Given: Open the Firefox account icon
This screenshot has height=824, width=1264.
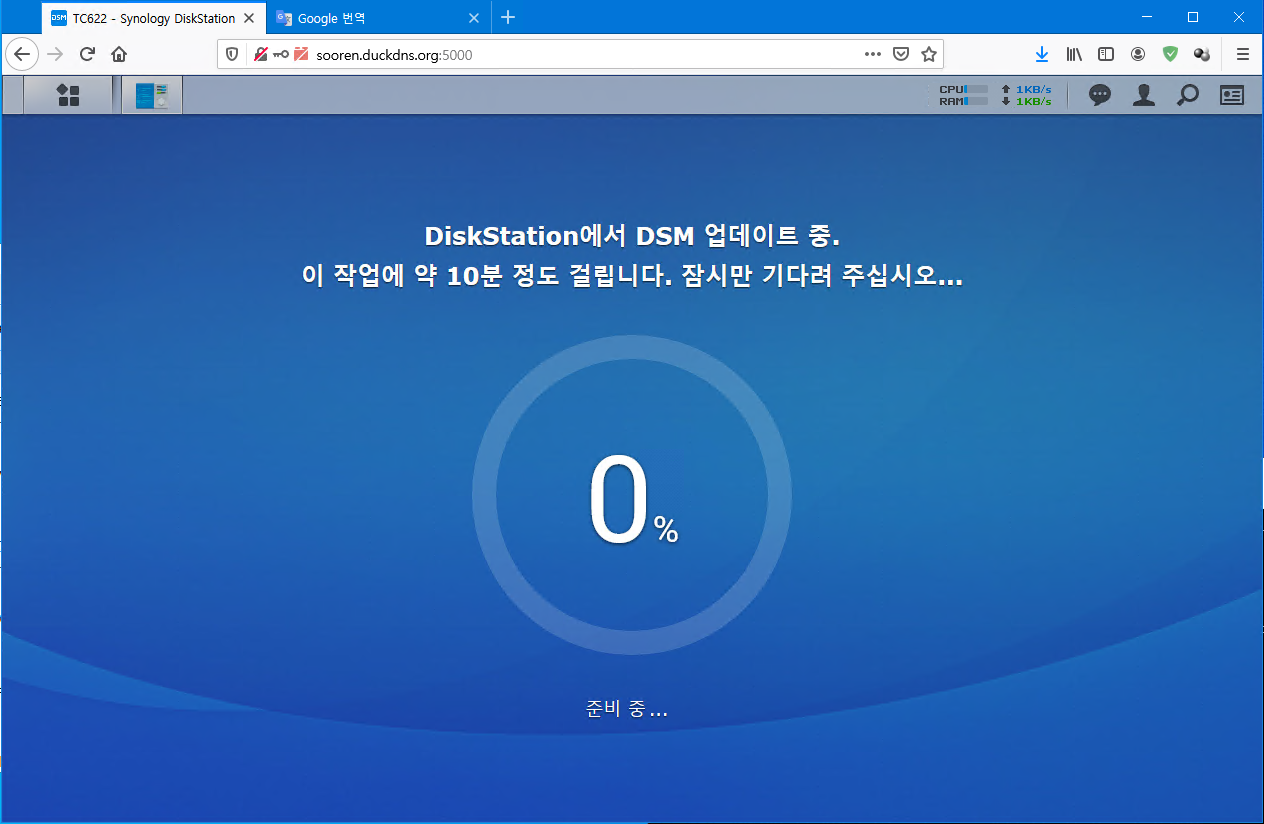Looking at the screenshot, I should coord(1138,54).
